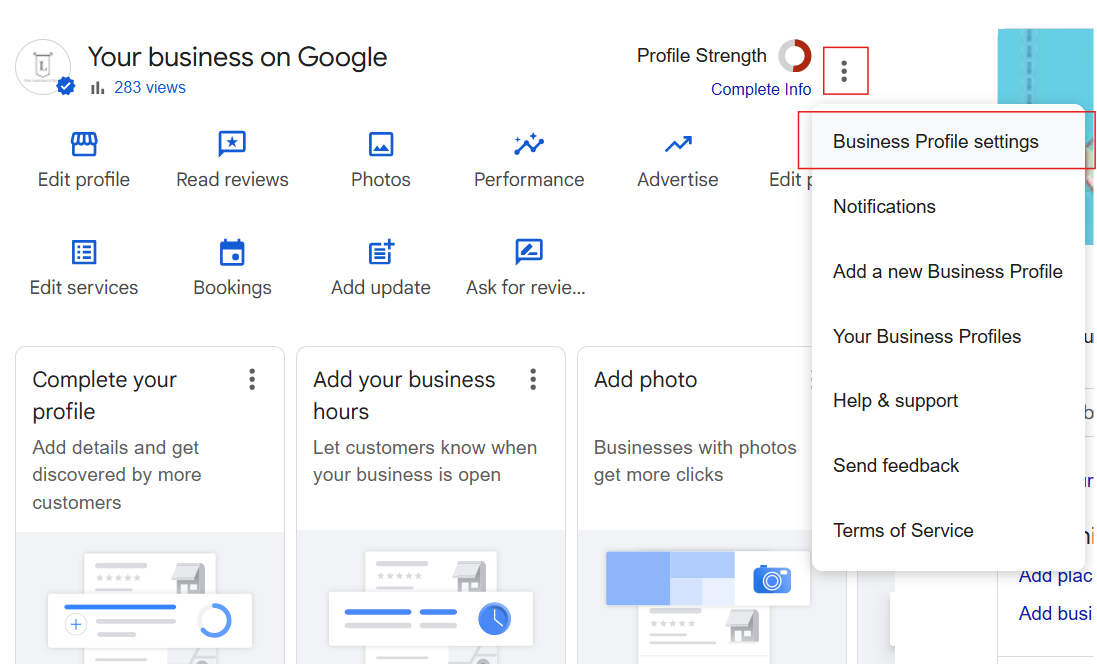Open the three-dot menu beside Profile Strength
Image resolution: width=1097 pixels, height=664 pixels.
point(845,71)
